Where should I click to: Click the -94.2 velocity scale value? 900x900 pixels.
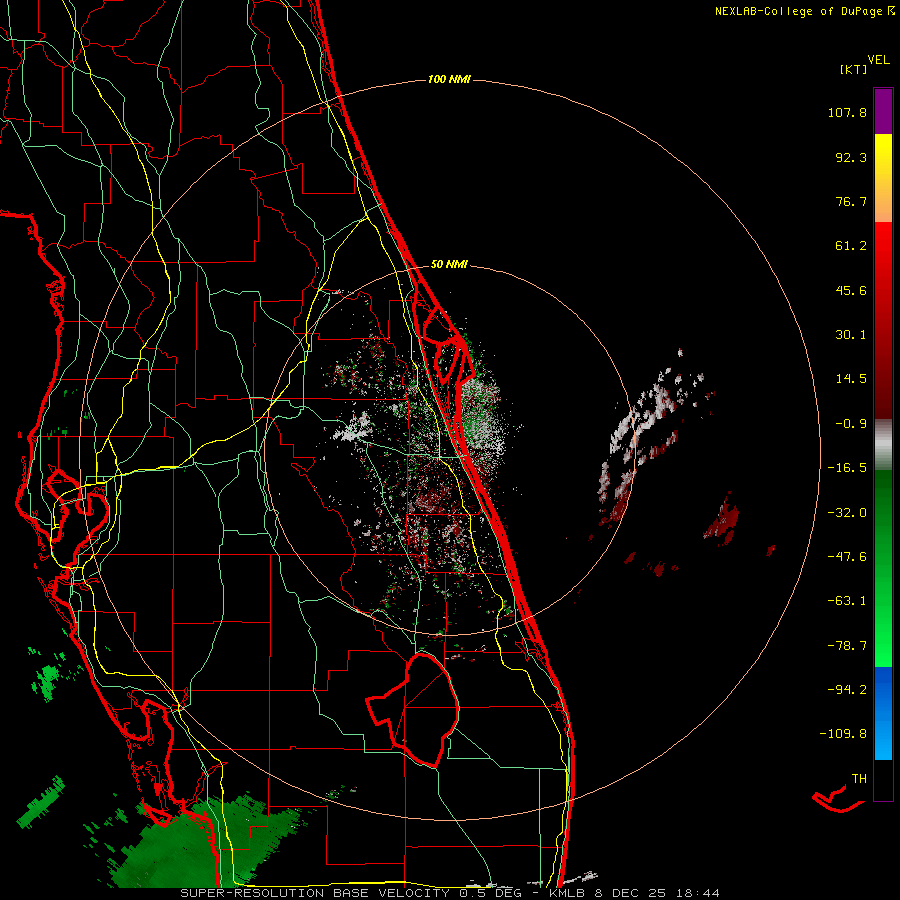(x=847, y=690)
